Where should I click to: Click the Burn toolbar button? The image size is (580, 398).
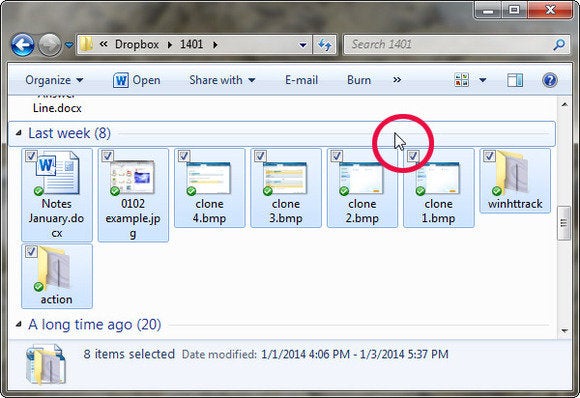[x=359, y=80]
